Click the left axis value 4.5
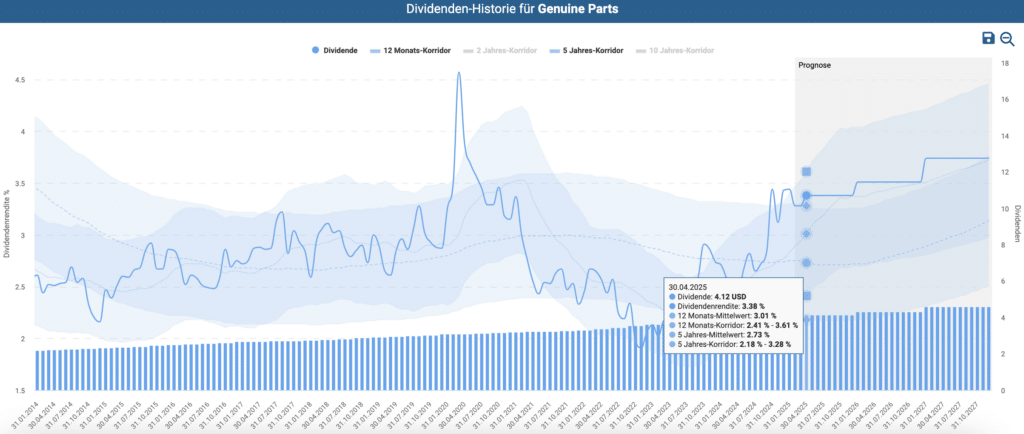The height and width of the screenshot is (434, 1024). click(x=20, y=80)
